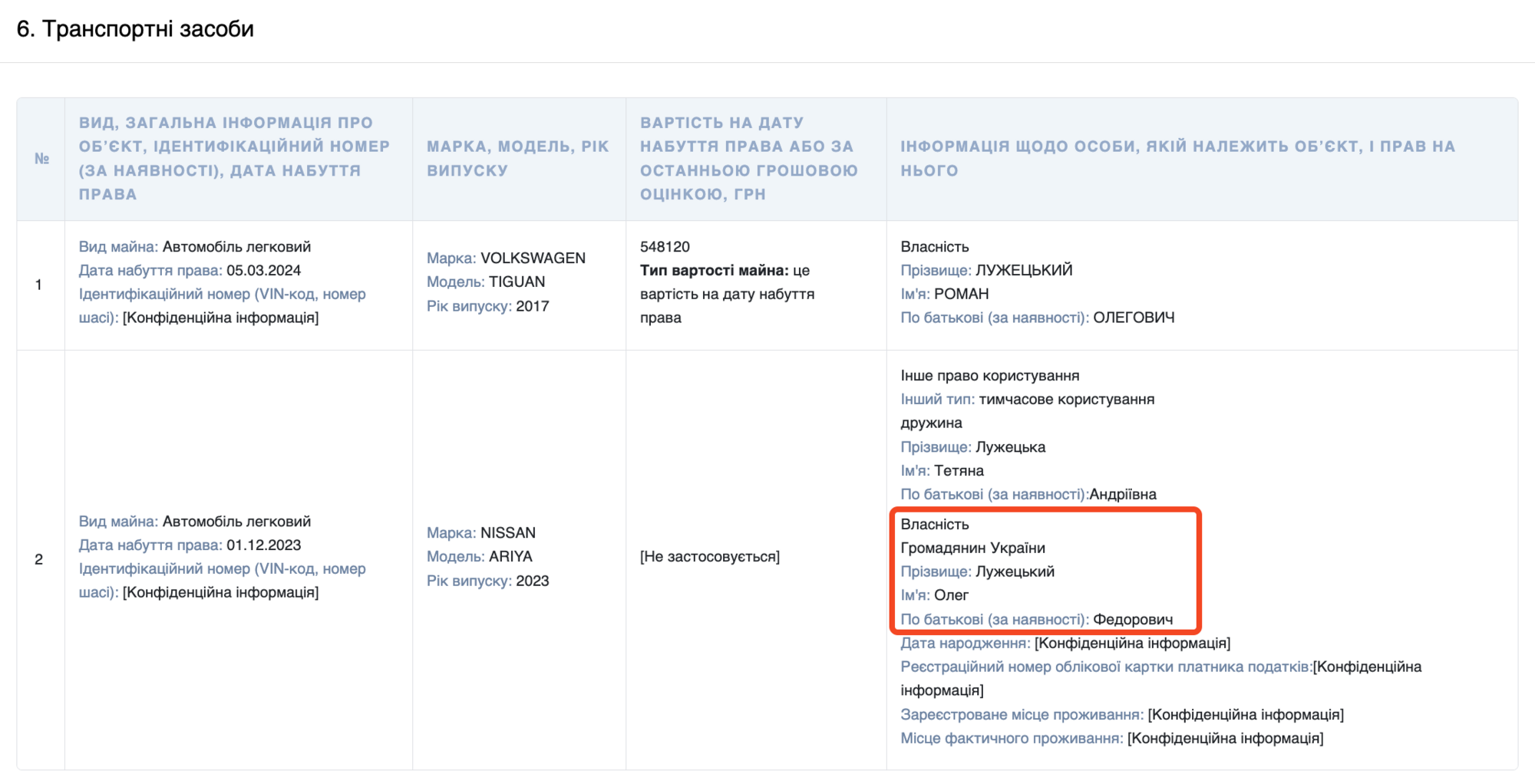The image size is (1535, 784).
Task: Click the "Інформація щодо особи" column header
Action: (1177, 158)
